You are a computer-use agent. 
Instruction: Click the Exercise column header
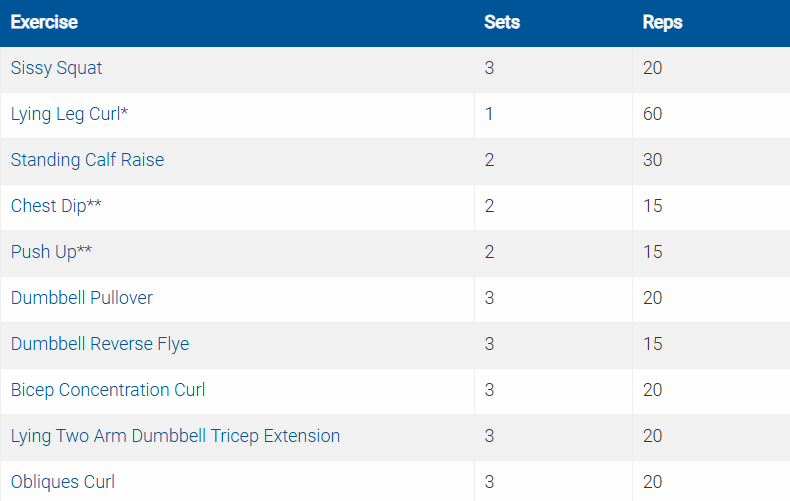(44, 22)
